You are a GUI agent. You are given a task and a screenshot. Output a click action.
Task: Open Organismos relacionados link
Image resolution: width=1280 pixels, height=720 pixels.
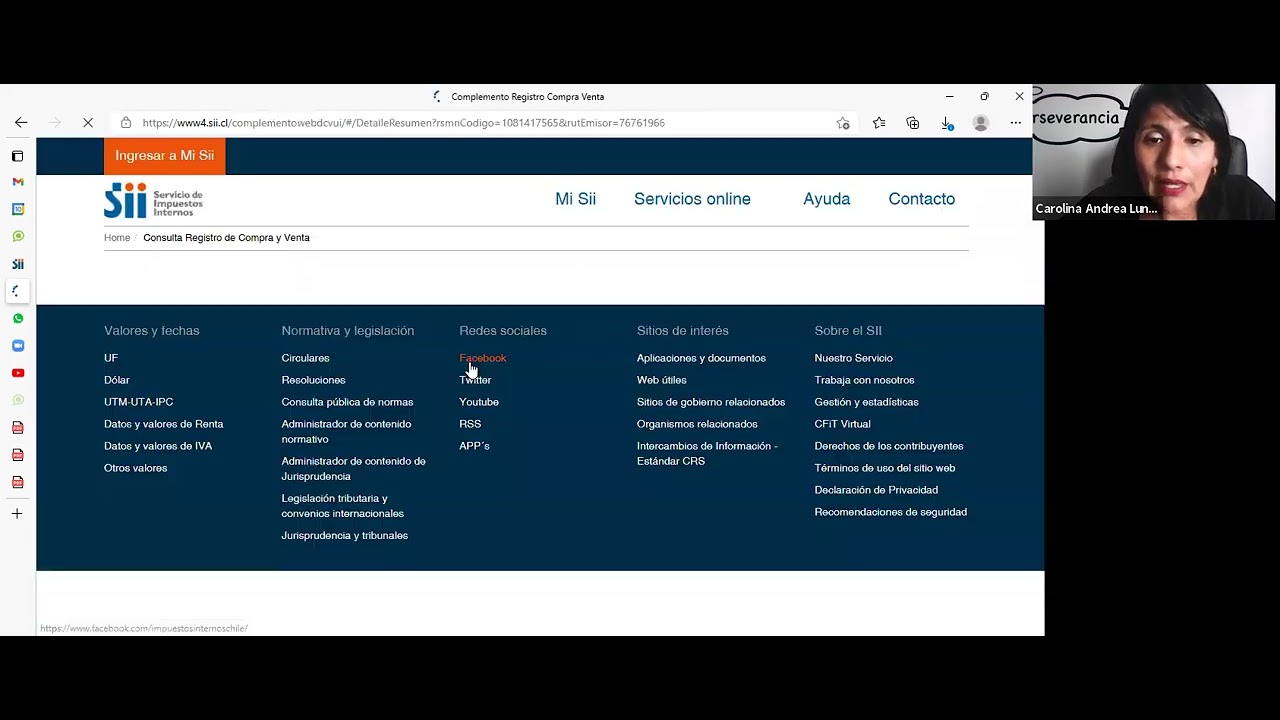[x=697, y=424]
